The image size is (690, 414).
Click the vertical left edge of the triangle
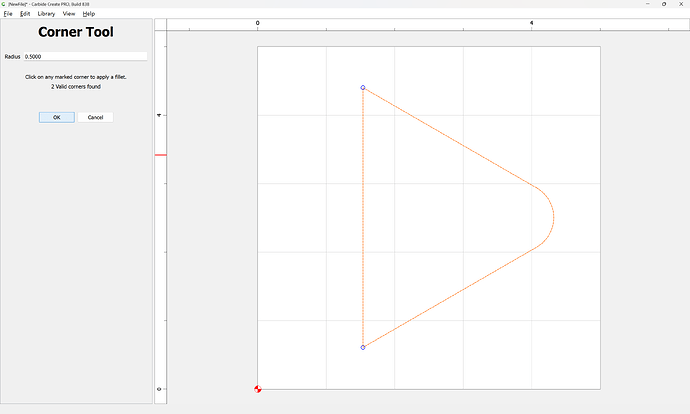click(362, 218)
